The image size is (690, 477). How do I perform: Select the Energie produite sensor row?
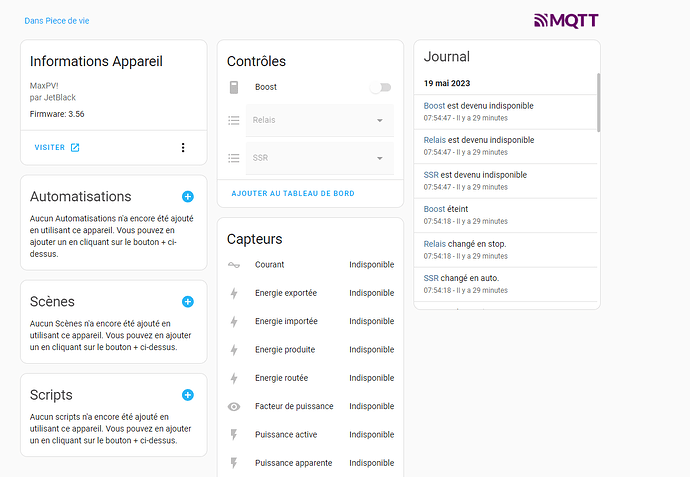(310, 350)
